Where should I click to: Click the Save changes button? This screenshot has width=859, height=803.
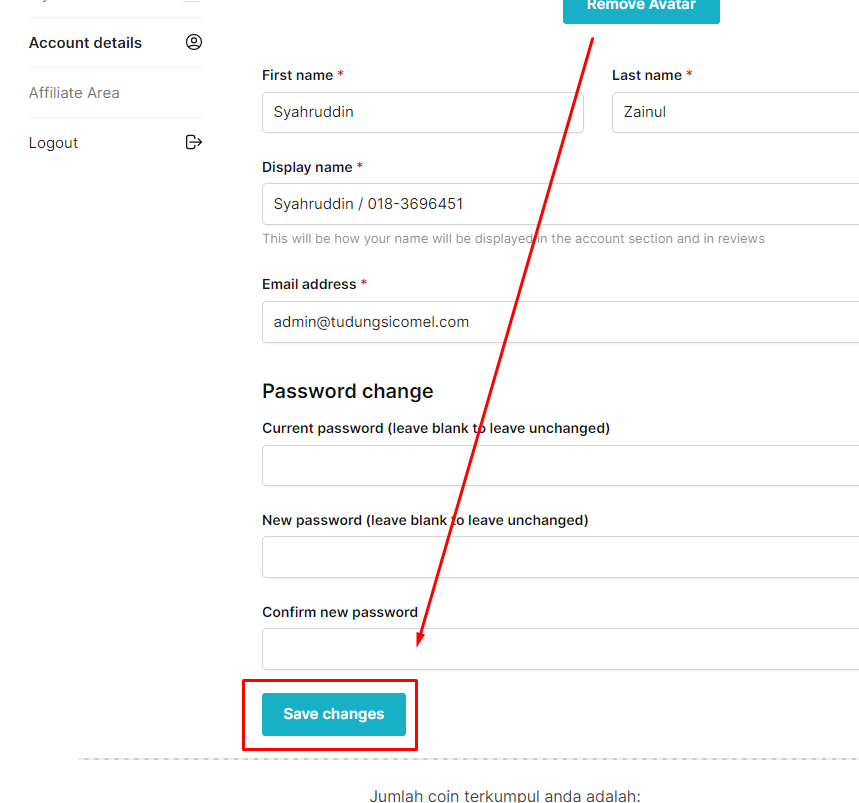(334, 714)
